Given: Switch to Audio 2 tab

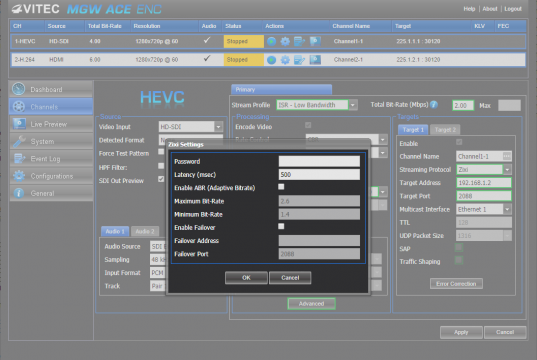Looking at the screenshot, I should pyautogui.click(x=145, y=232).
